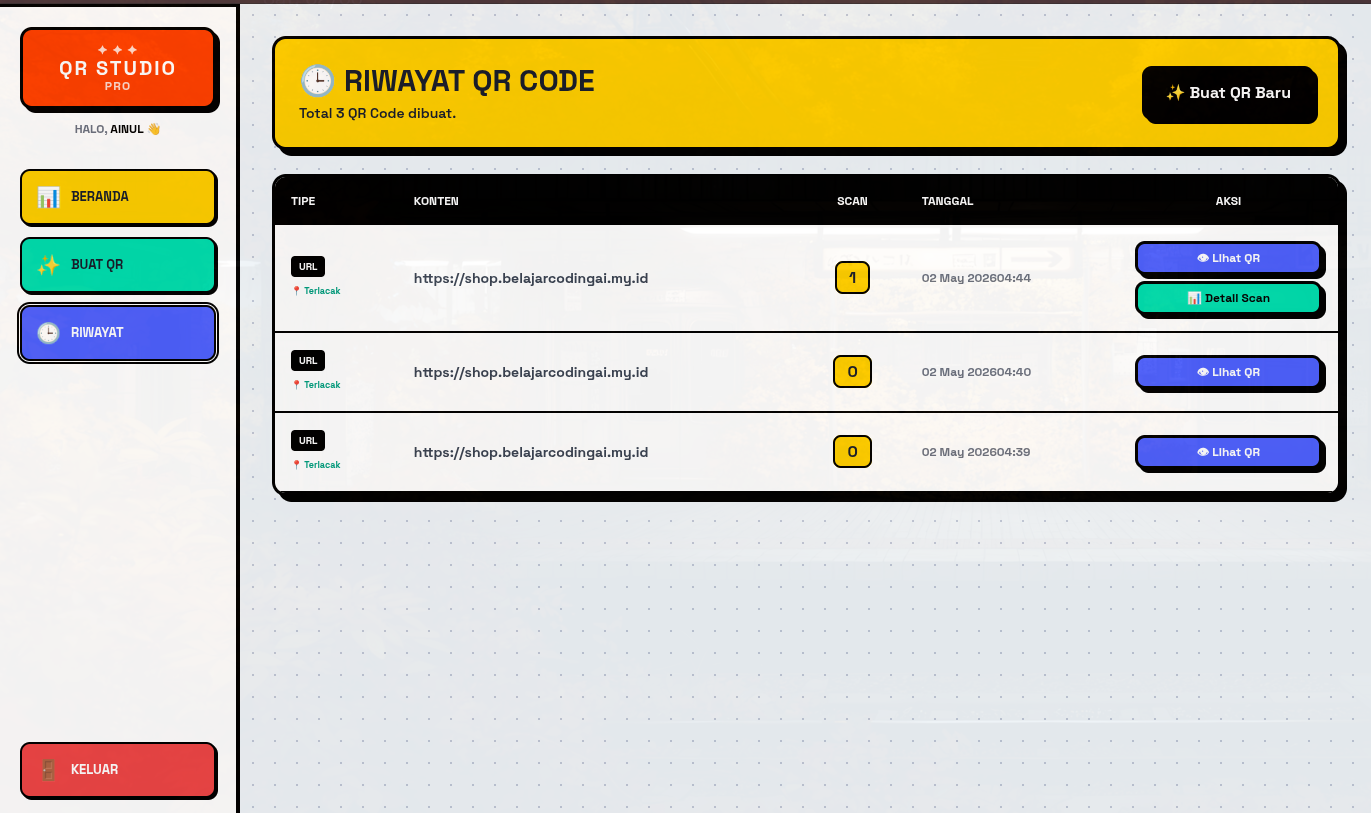Click the KONTEN column header

click(436, 201)
